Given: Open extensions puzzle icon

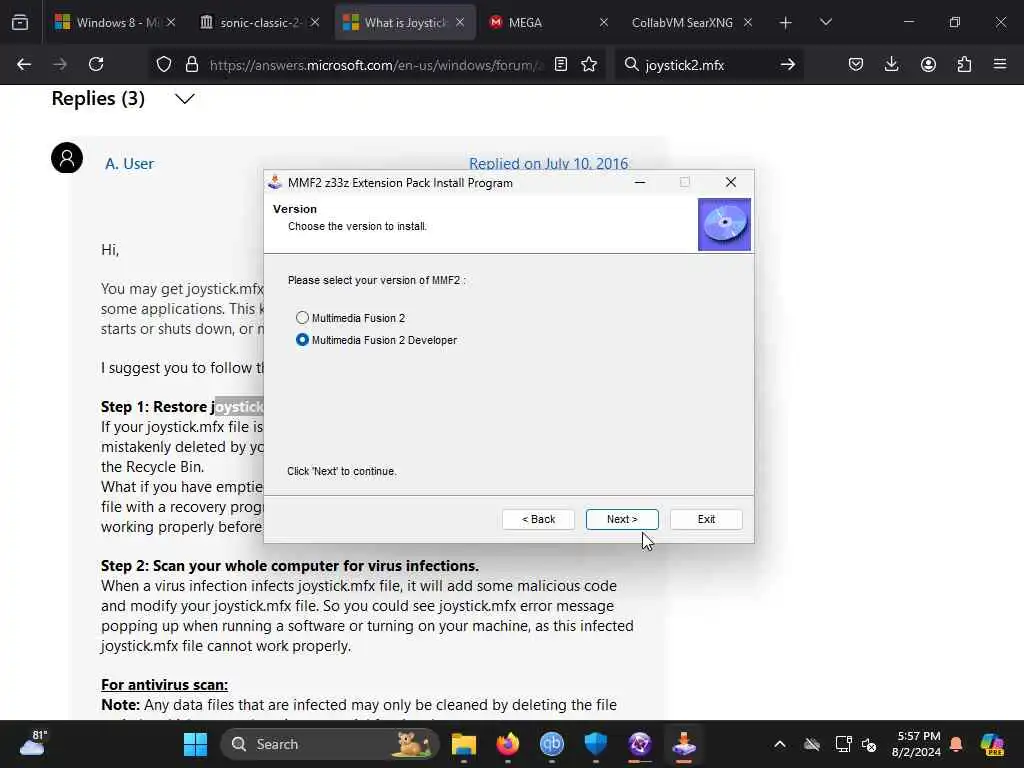Looking at the screenshot, I should 964,64.
